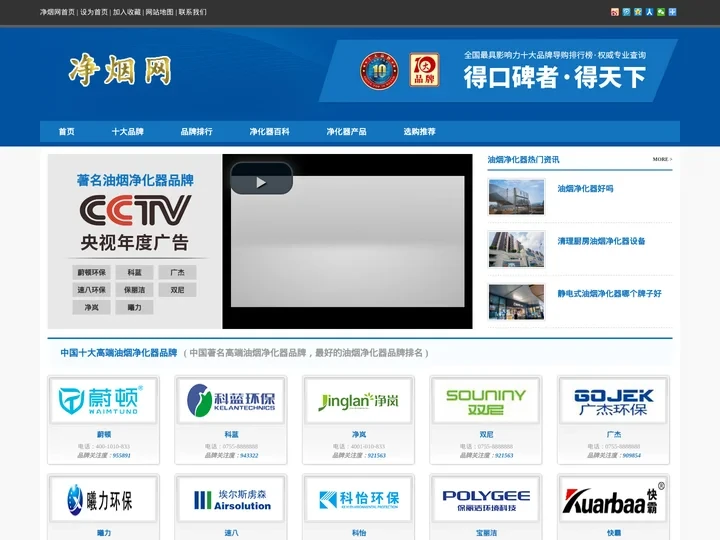Image resolution: width=720 pixels, height=540 pixels.
Task: Open the 净化器产品 navigation tab
Action: 346,131
